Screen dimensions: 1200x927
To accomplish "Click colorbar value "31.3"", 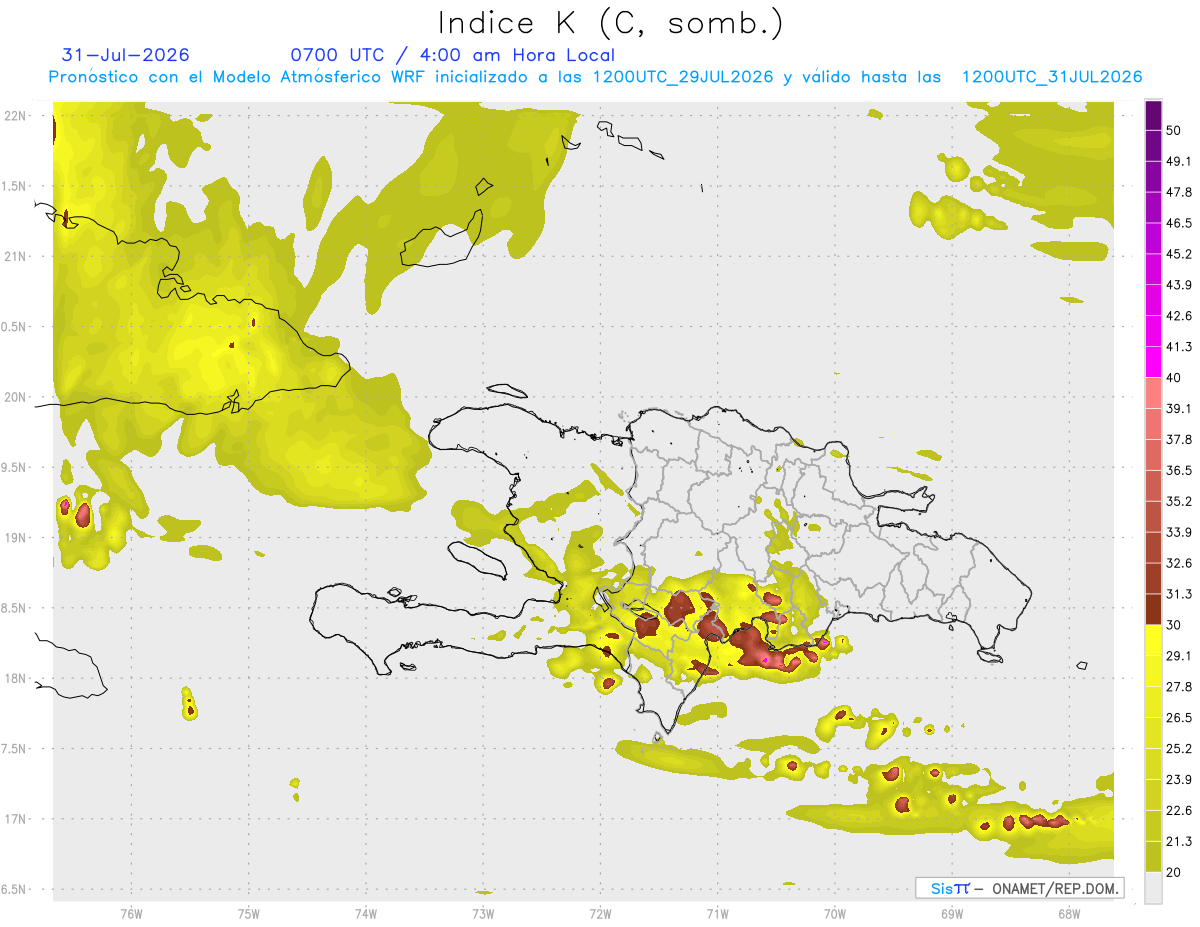I will tap(1180, 594).
